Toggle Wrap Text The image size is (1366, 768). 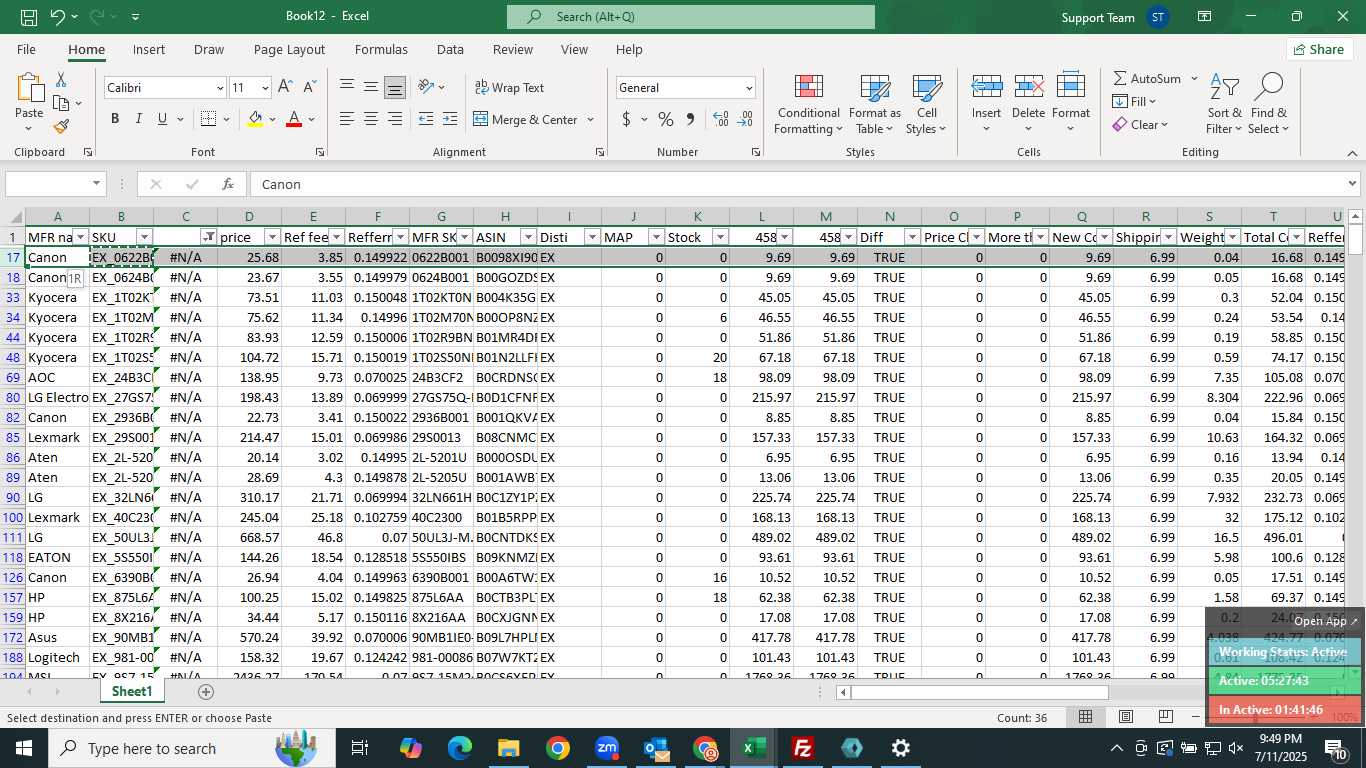click(x=510, y=88)
